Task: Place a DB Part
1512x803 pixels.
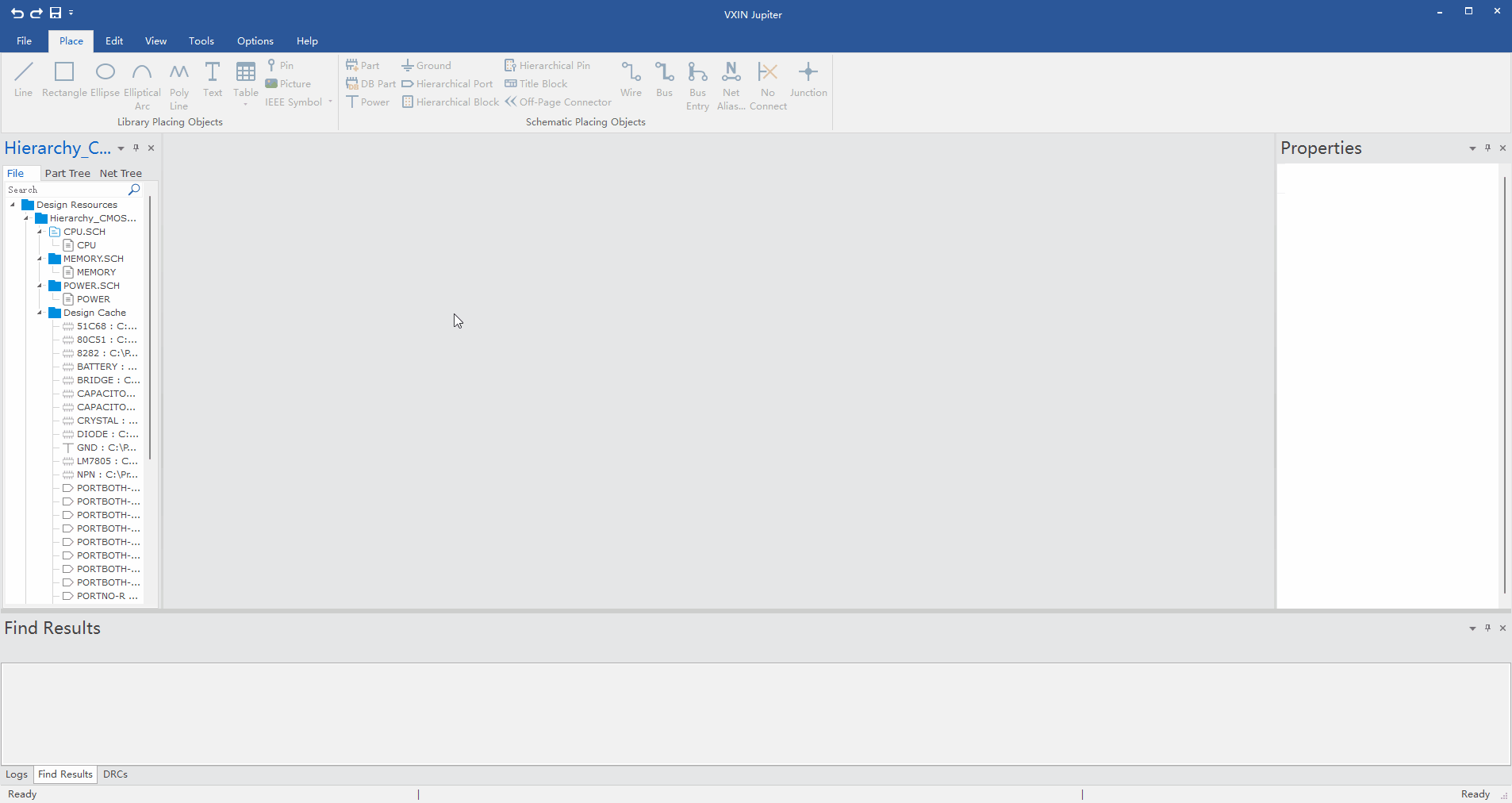Action: pos(370,83)
